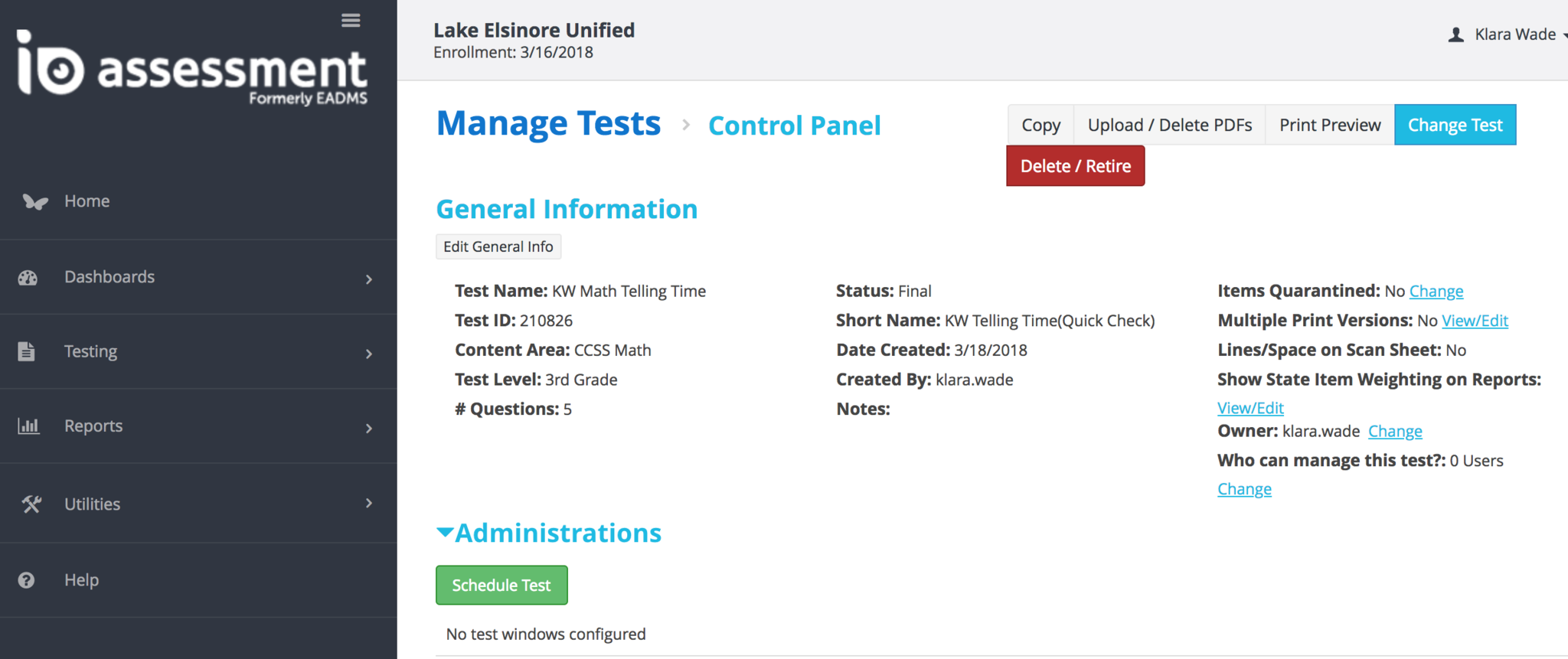This screenshot has height=659, width=1568.
Task: Click the Home butterfly icon
Action: (x=34, y=201)
